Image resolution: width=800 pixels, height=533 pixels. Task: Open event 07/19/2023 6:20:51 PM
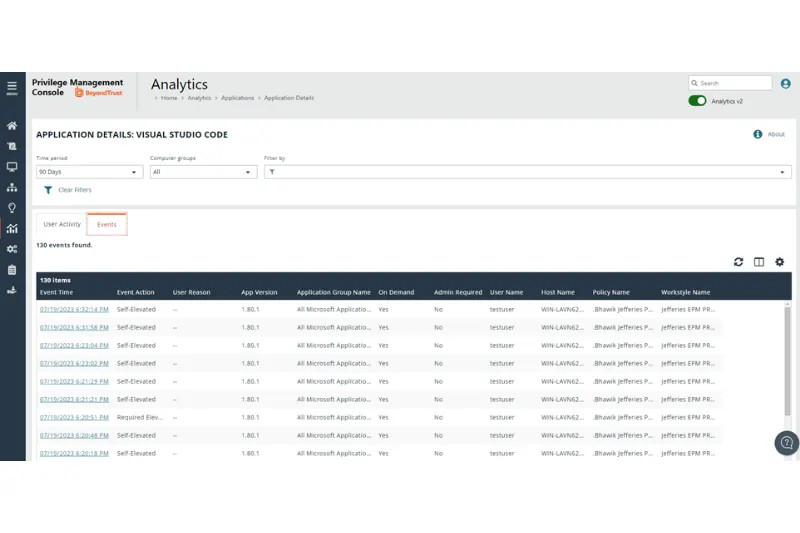point(74,417)
